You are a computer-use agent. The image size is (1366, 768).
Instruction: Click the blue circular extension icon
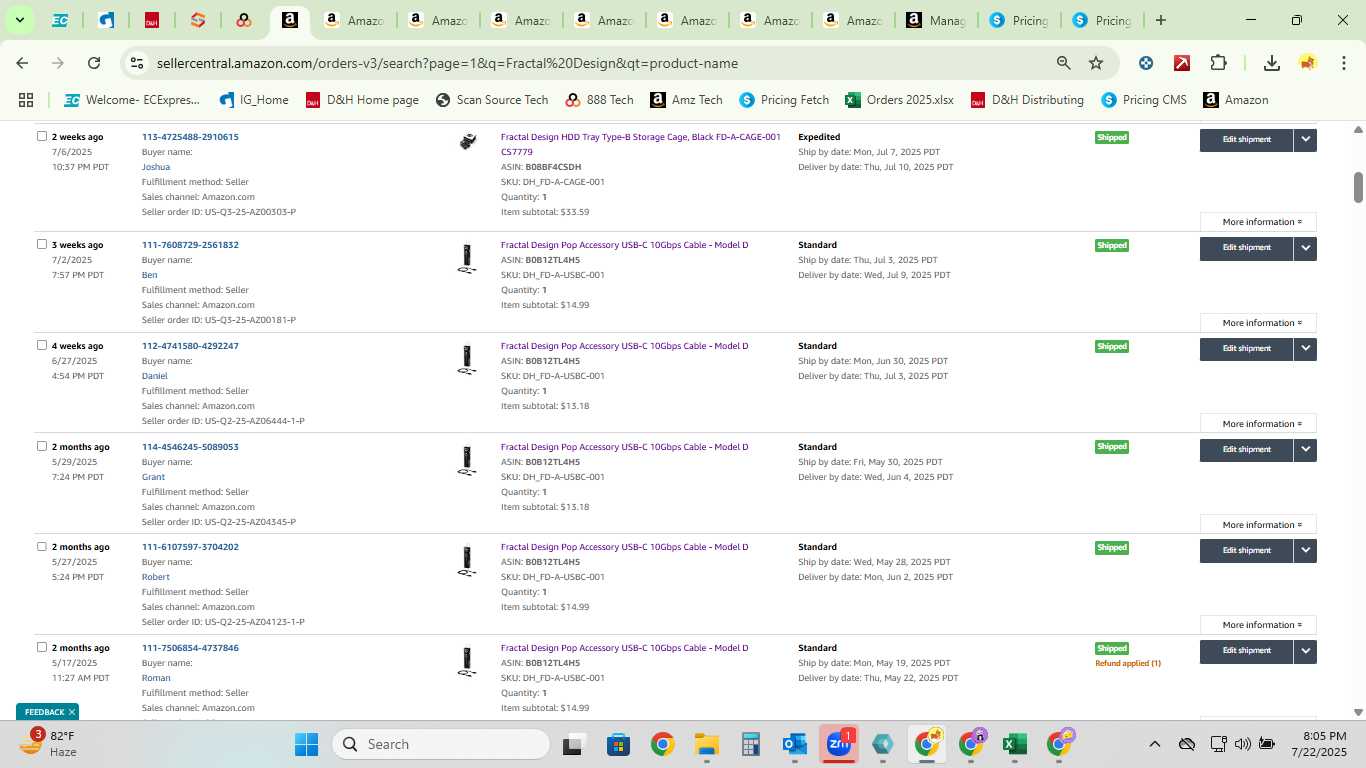1146,63
